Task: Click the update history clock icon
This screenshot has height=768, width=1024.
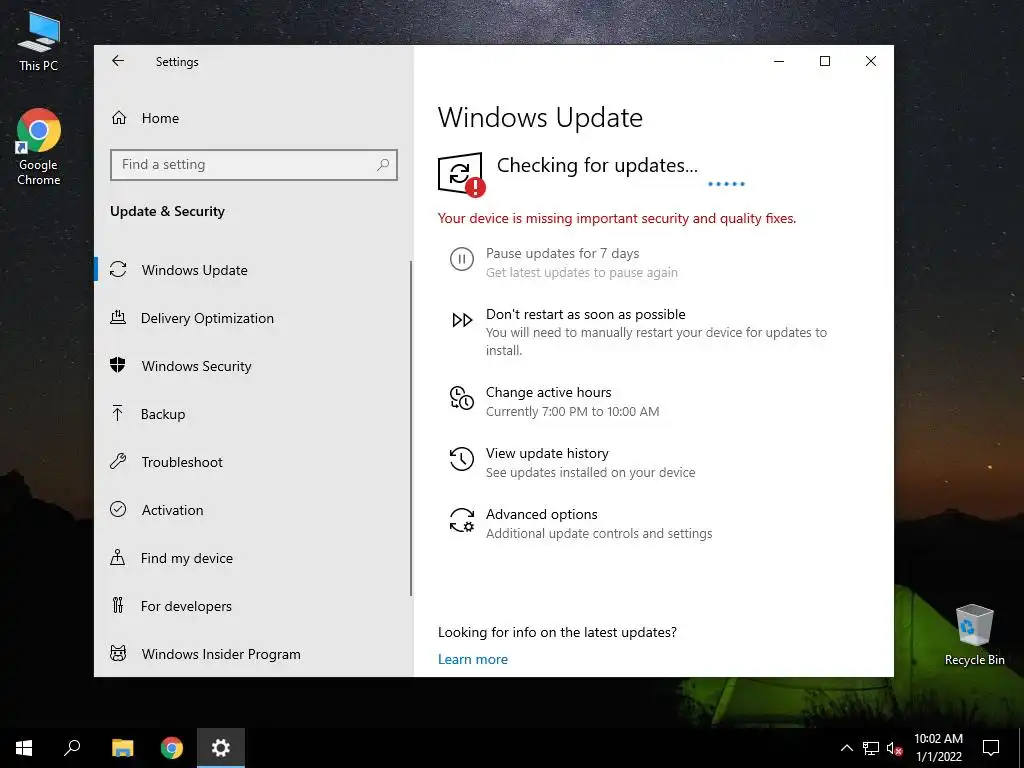Action: pos(461,458)
